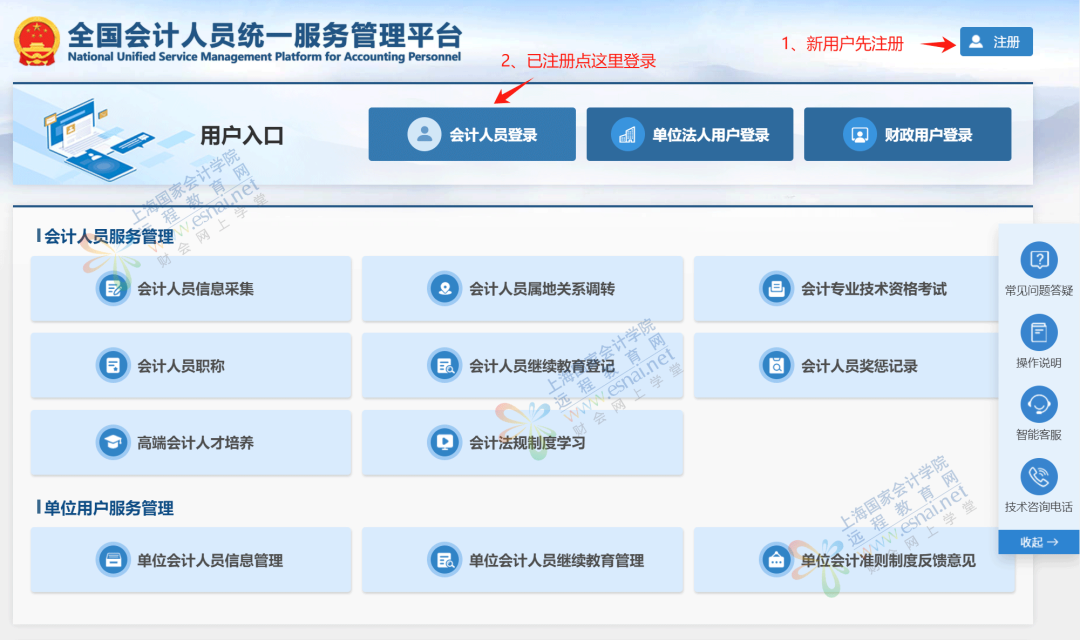Screen dimensions: 1080x640
Task: Open 会计人员奖惩记录 card
Action: (x=846, y=366)
